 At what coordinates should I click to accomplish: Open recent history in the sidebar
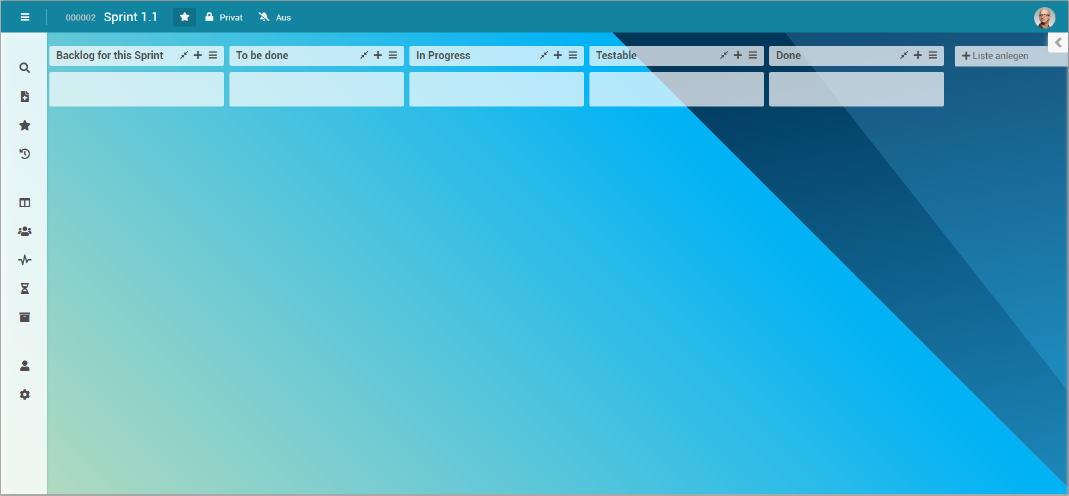pyautogui.click(x=25, y=154)
